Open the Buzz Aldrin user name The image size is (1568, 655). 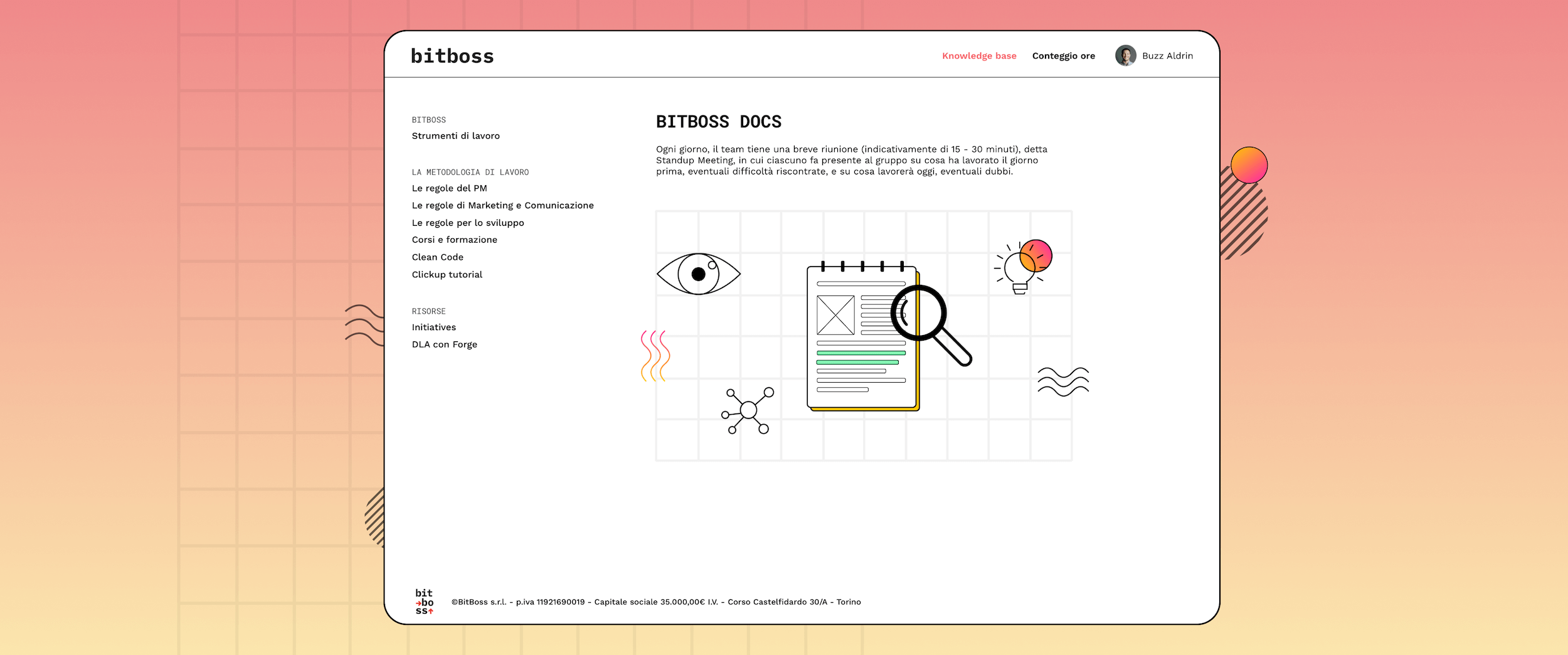[1167, 56]
